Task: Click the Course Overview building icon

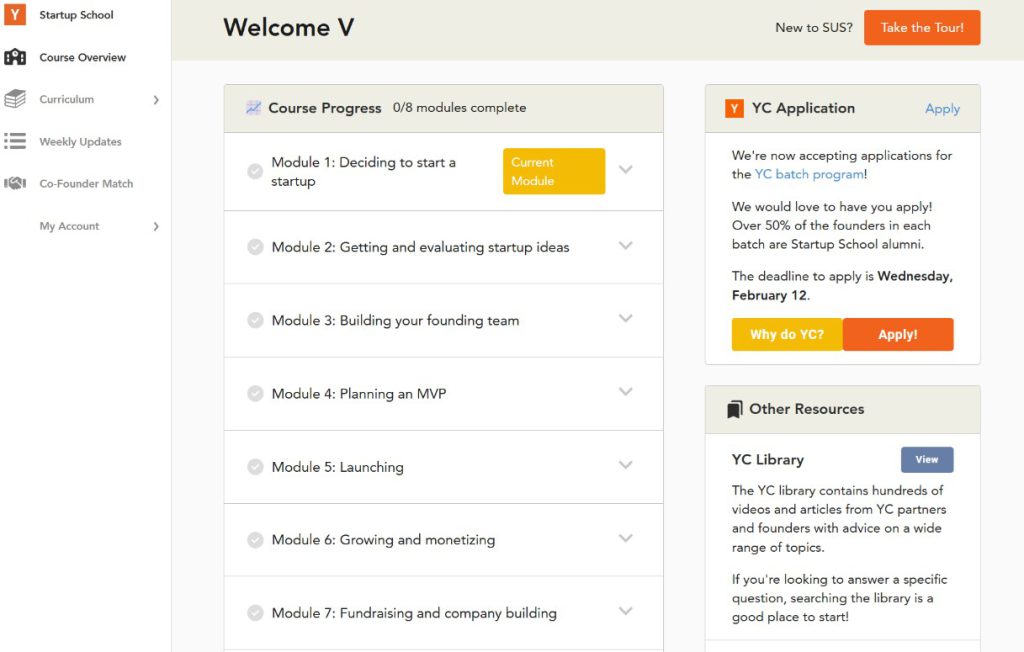Action: tap(15, 57)
